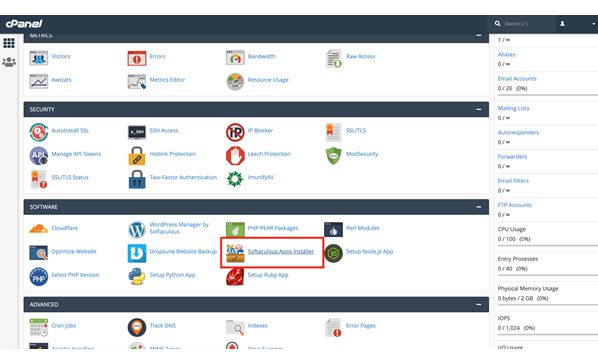Open the Setup Ruby App gem icon
The width and height of the screenshot is (598, 363).
point(235,276)
